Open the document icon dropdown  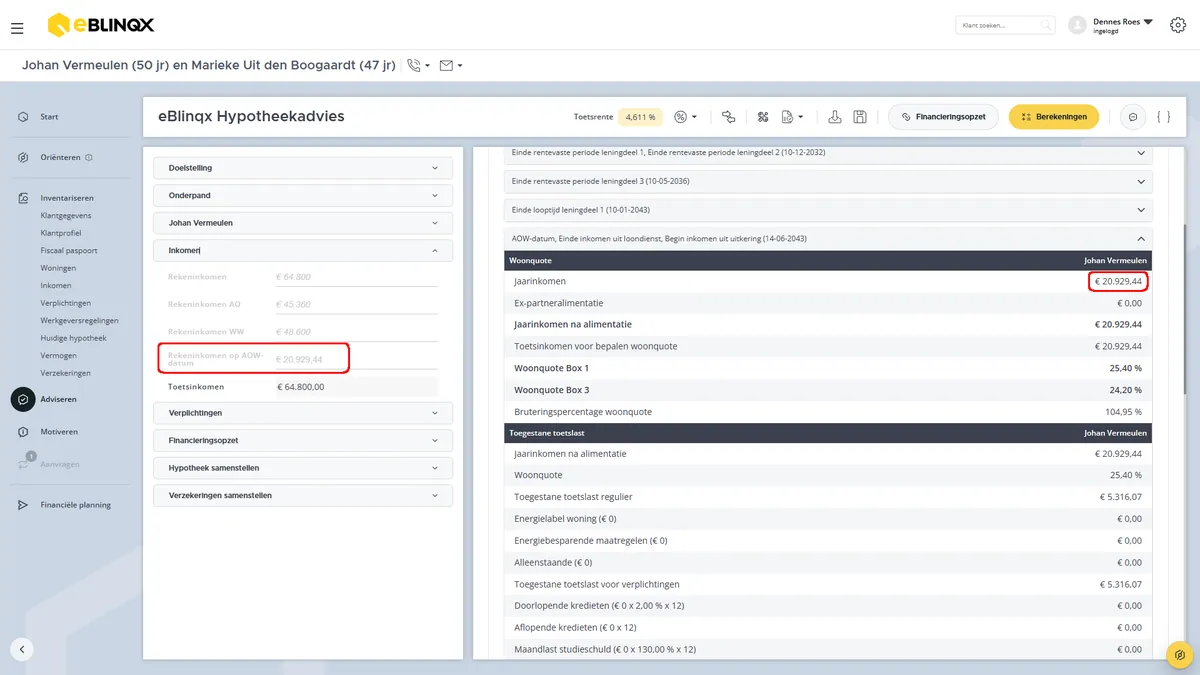(792, 117)
